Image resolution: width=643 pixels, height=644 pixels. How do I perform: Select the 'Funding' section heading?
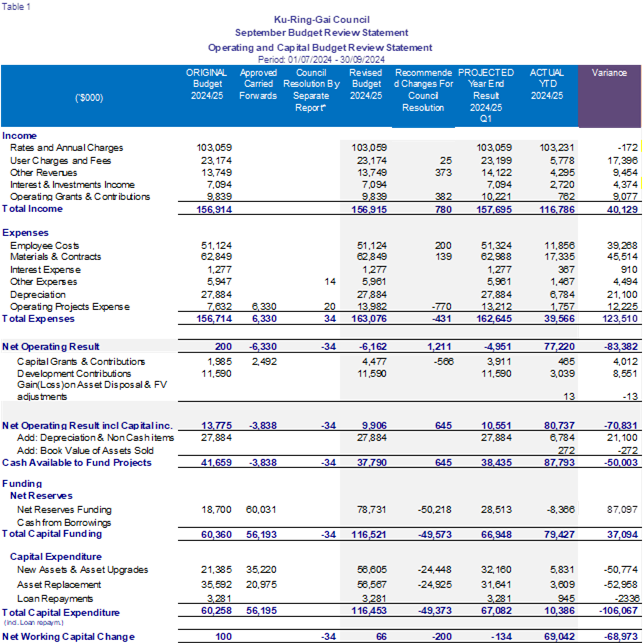coord(22,484)
